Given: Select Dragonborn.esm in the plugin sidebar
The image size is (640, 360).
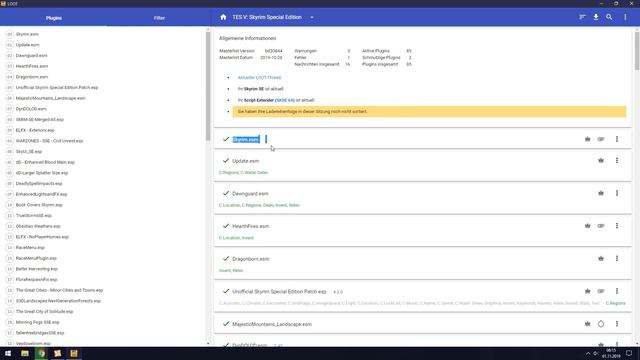Looking at the screenshot, I should coord(32,77).
